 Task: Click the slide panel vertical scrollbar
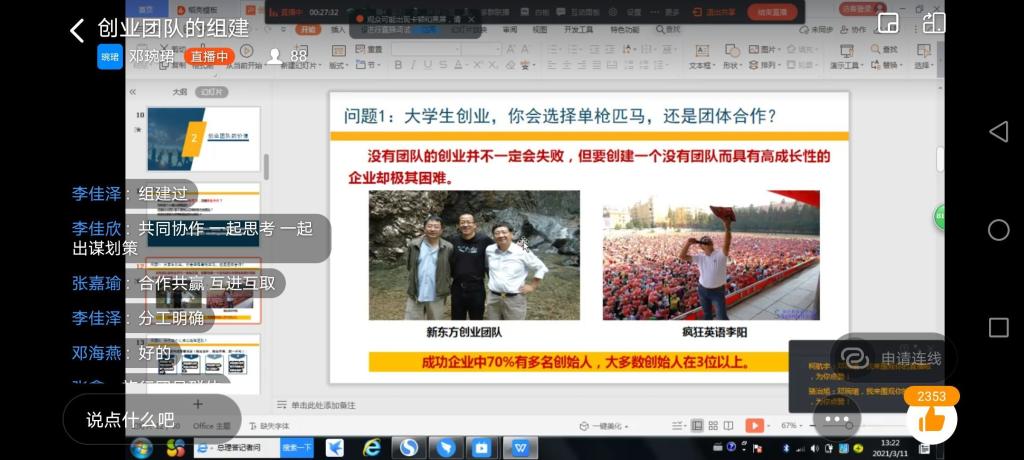click(266, 166)
